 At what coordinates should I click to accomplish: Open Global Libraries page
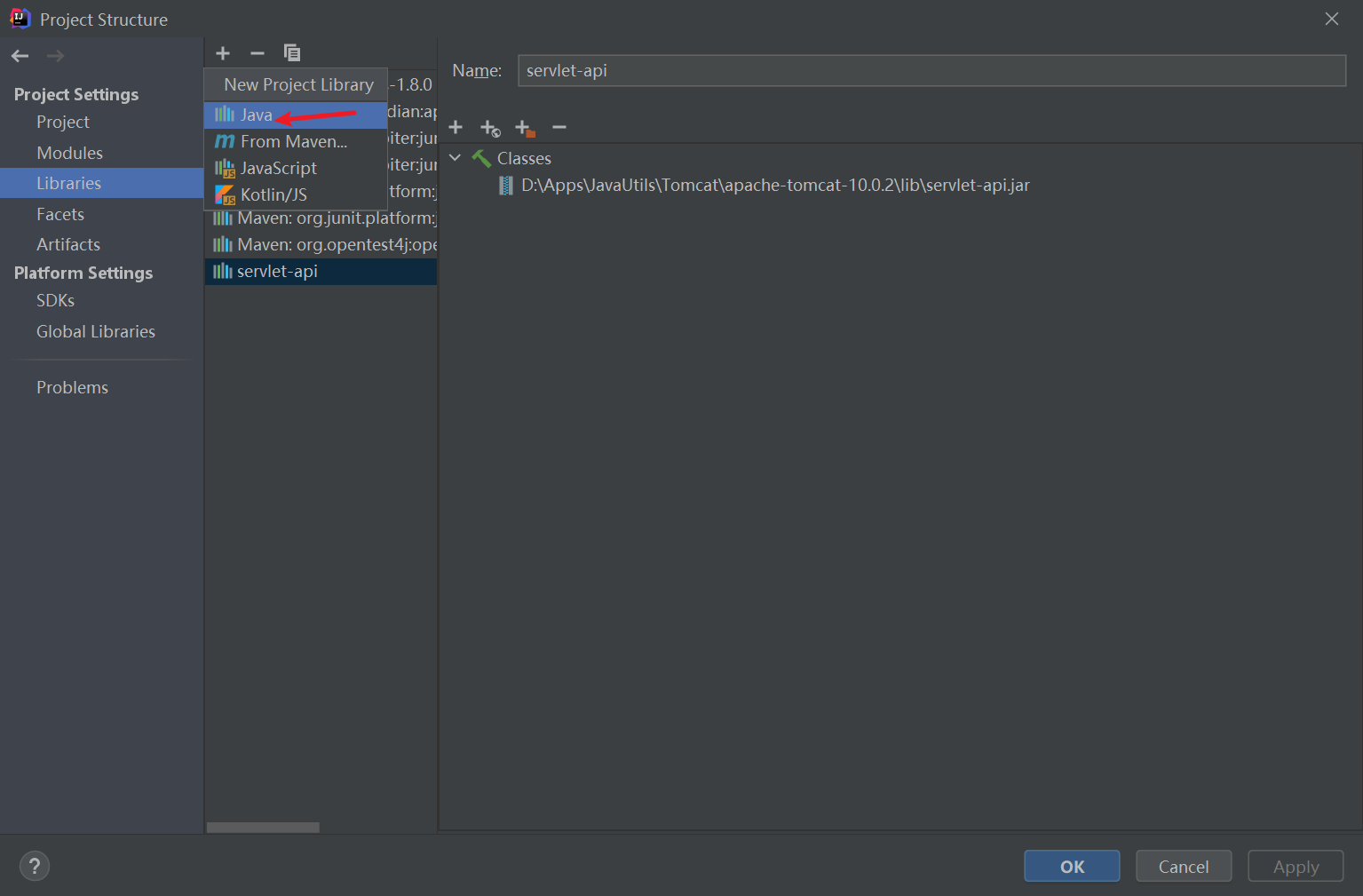click(96, 331)
